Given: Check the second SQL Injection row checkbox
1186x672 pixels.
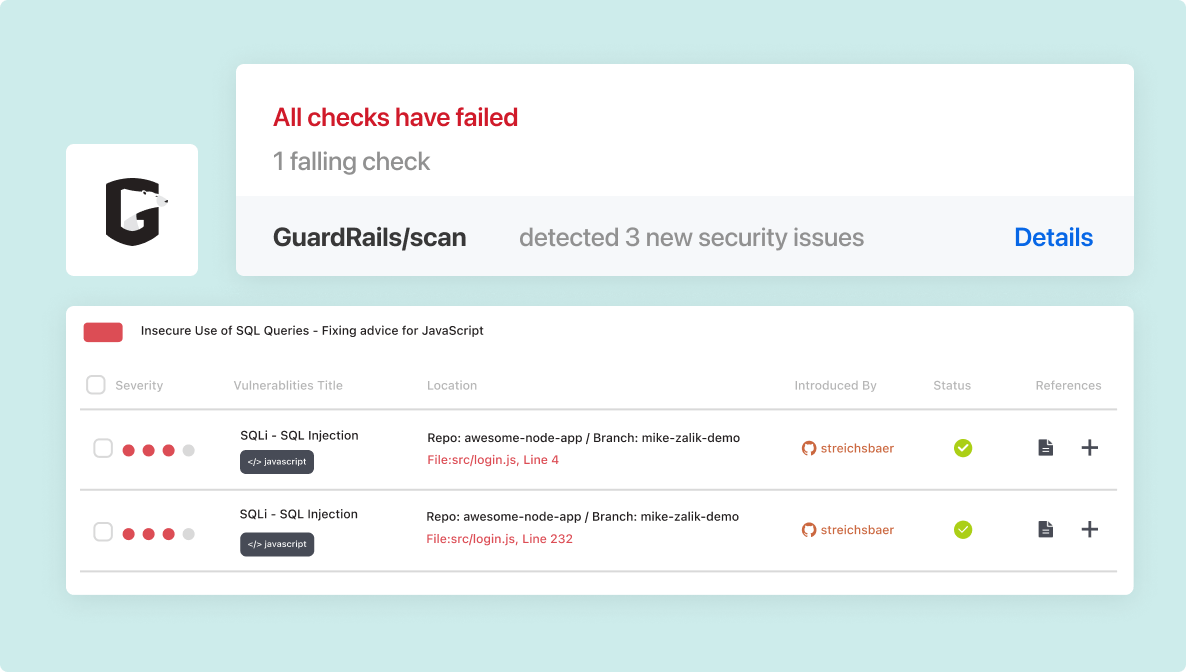Looking at the screenshot, I should pos(103,531).
